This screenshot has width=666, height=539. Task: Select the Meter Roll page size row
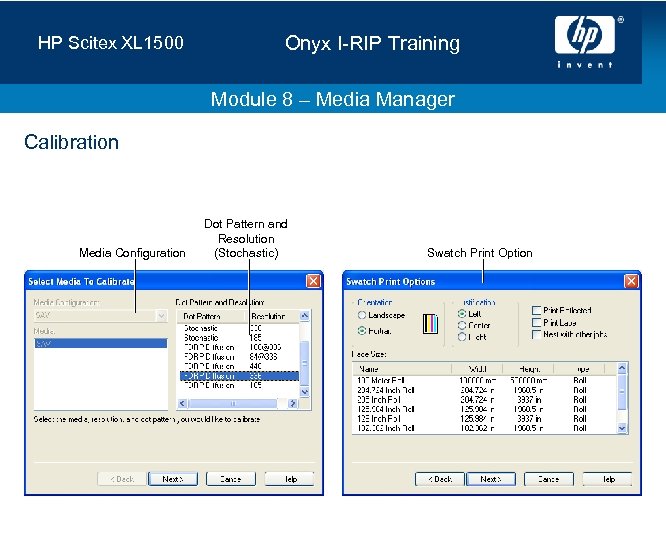tap(484, 380)
